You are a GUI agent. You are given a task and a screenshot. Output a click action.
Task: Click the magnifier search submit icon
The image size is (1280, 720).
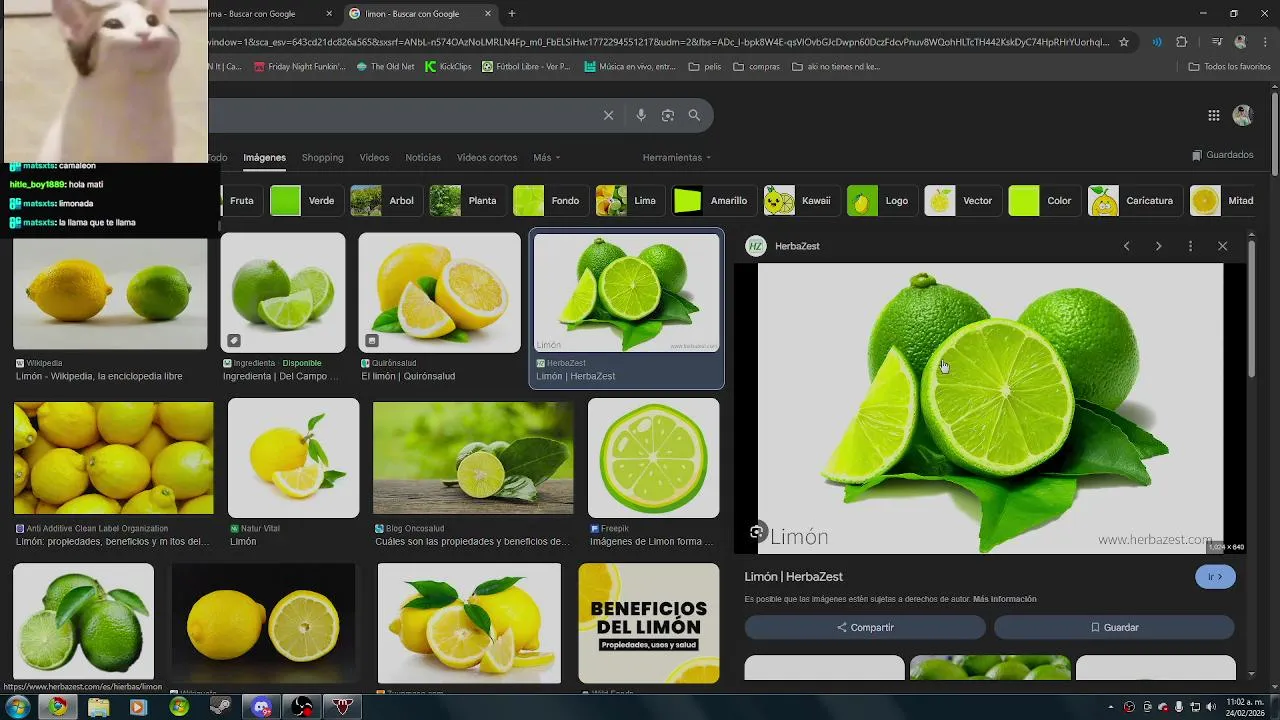(x=694, y=115)
